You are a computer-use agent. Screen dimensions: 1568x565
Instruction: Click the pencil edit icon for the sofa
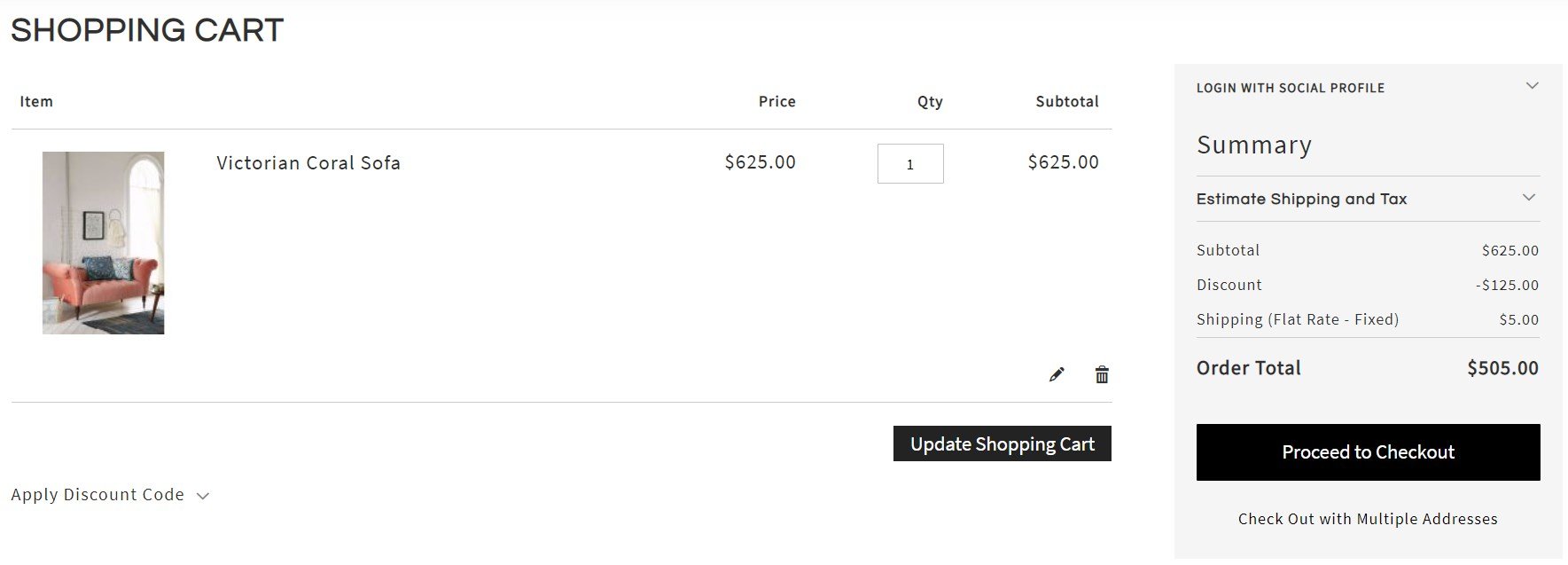[x=1057, y=374]
